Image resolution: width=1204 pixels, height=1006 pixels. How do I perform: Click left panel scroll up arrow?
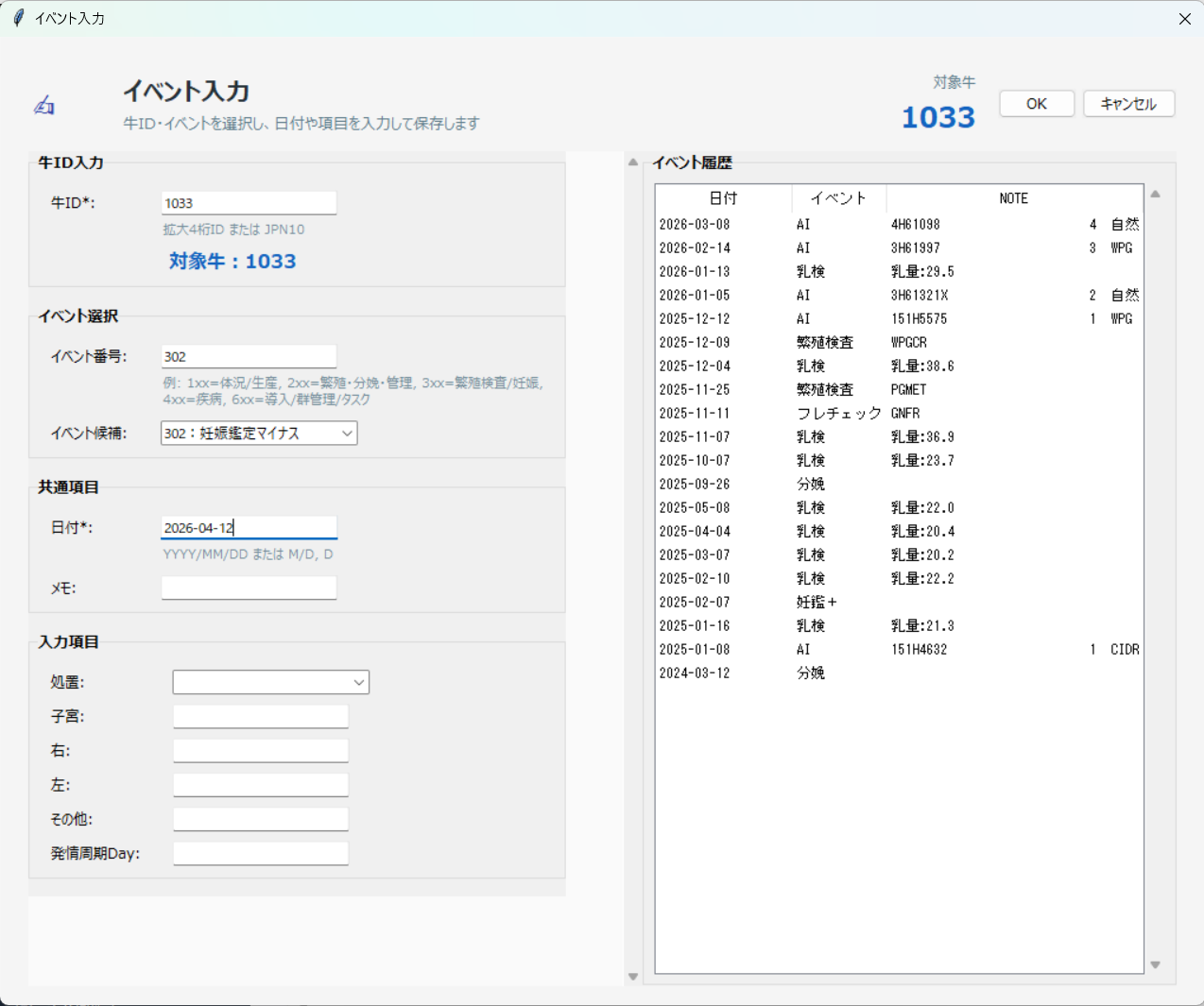633,162
